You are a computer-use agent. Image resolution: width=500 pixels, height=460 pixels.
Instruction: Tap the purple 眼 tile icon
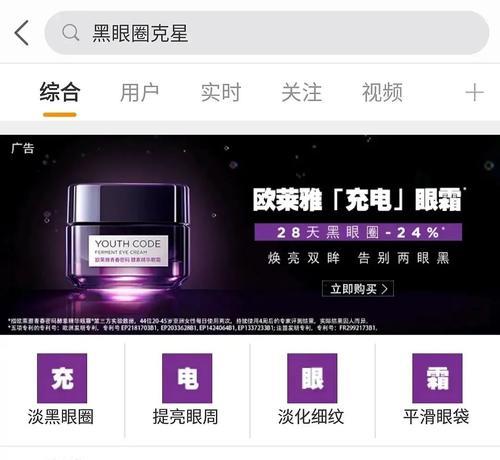pos(312,378)
